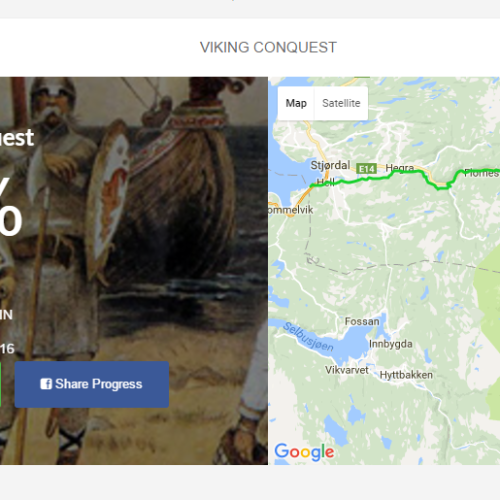500x500 pixels.
Task: Click the Facebook icon on Share Progress
Action: click(46, 384)
